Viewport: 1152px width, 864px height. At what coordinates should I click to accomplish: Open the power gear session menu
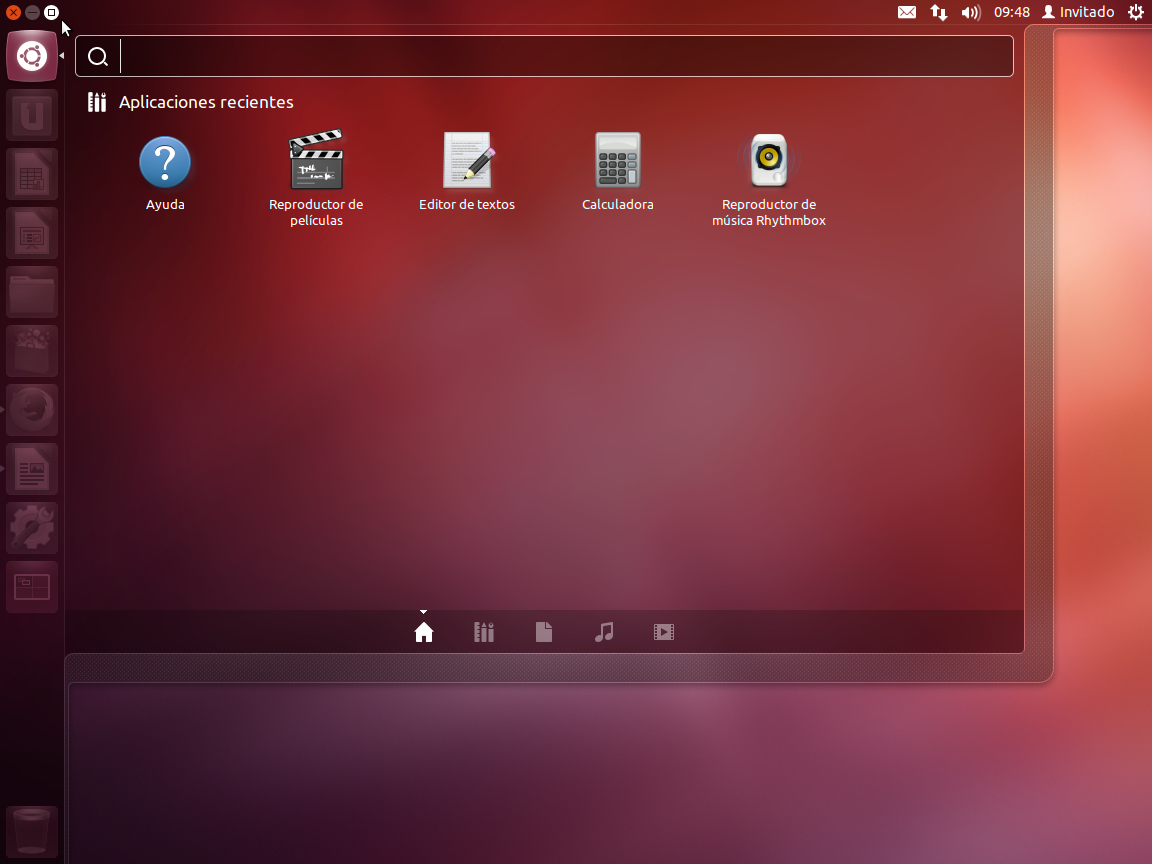click(x=1136, y=12)
